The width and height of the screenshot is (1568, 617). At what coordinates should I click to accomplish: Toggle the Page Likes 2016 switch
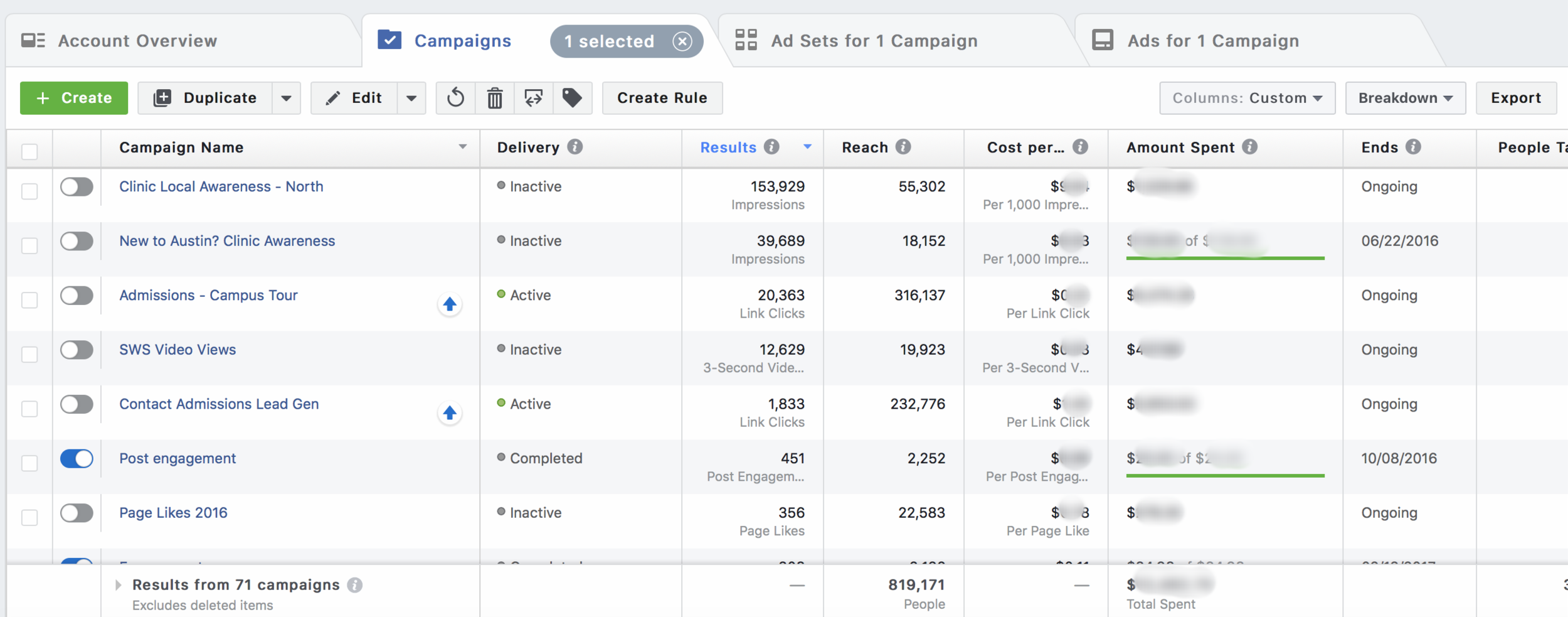[77, 513]
